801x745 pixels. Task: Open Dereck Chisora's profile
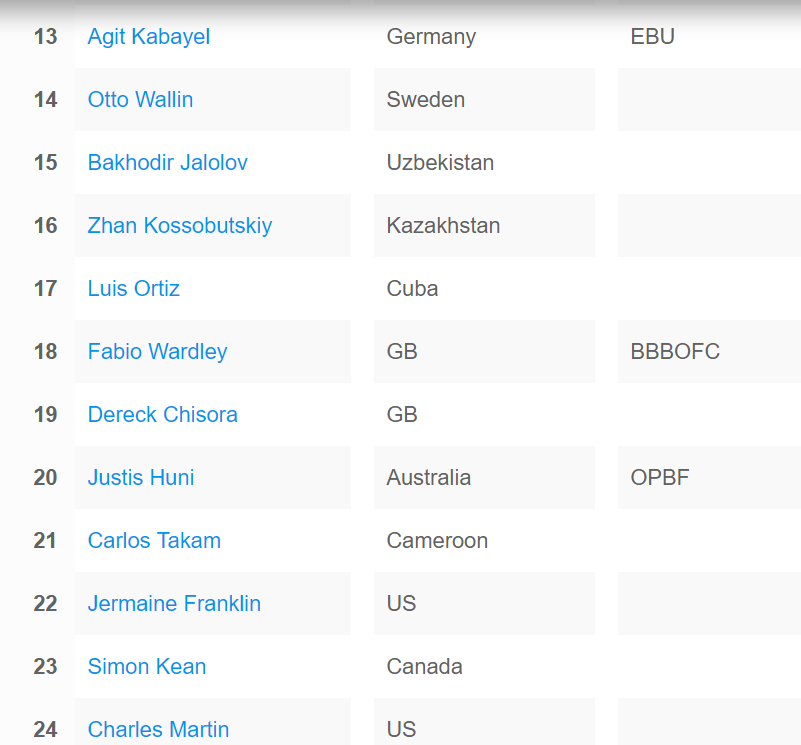point(162,415)
